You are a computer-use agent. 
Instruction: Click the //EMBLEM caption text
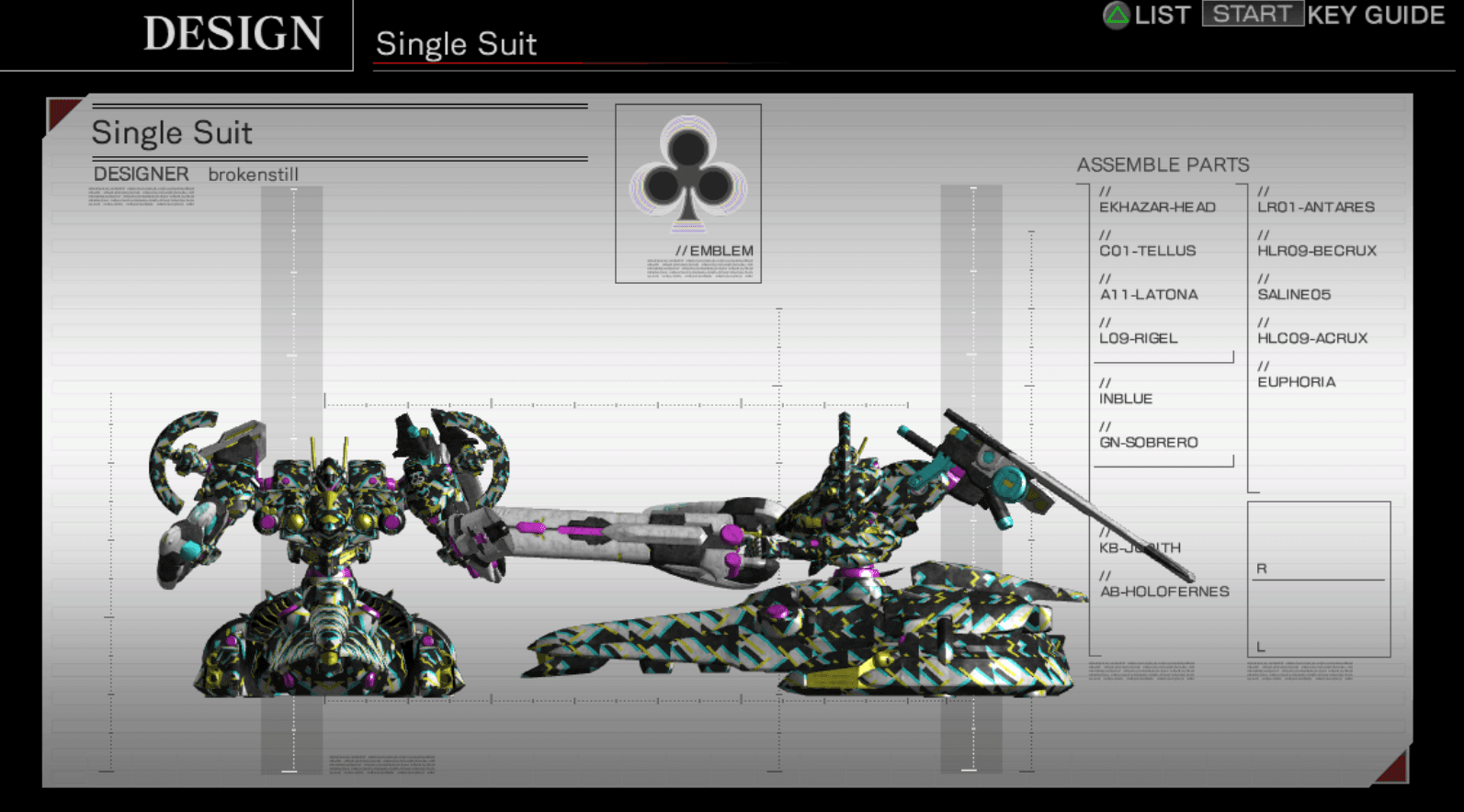click(714, 251)
